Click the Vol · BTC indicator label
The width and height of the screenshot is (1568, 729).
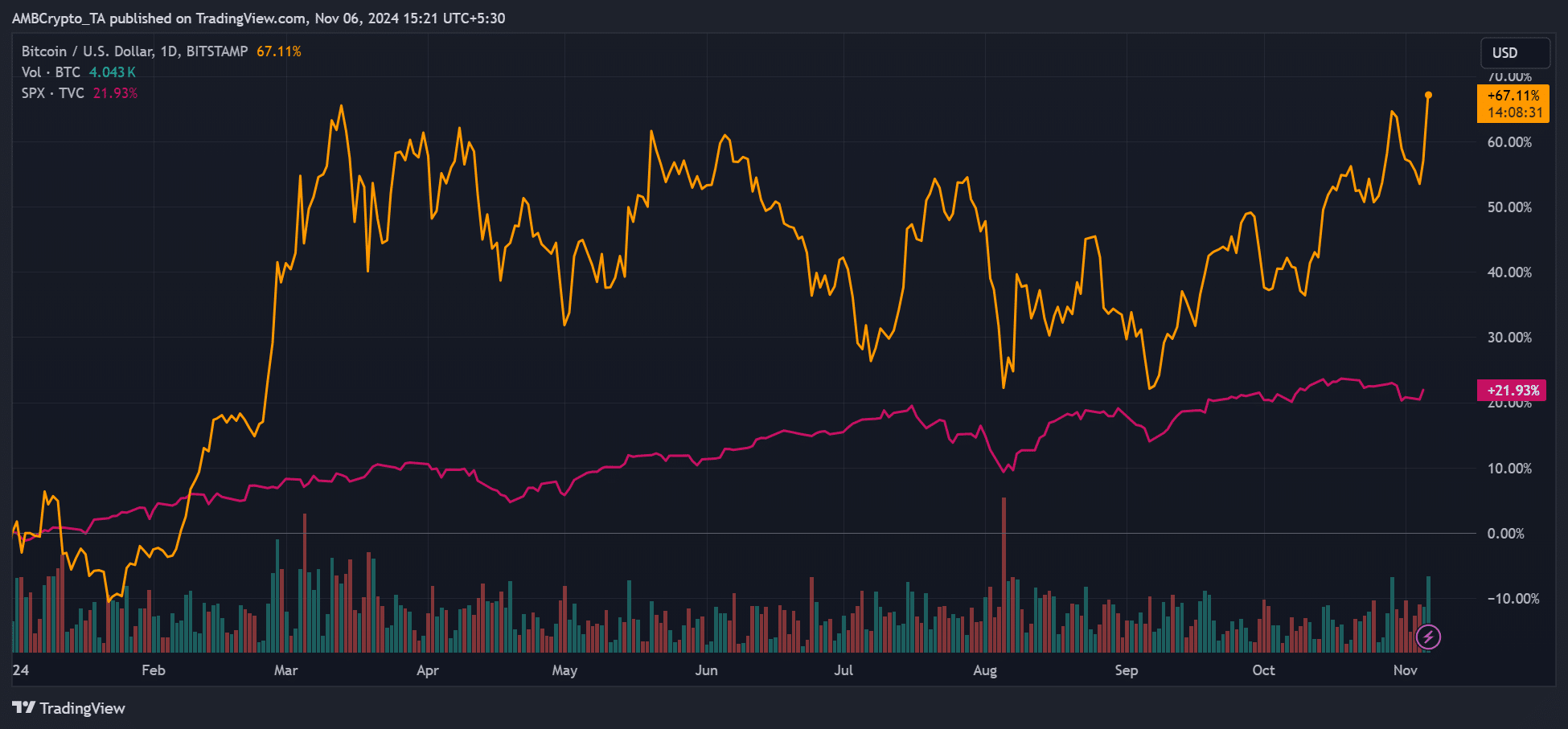coord(51,72)
